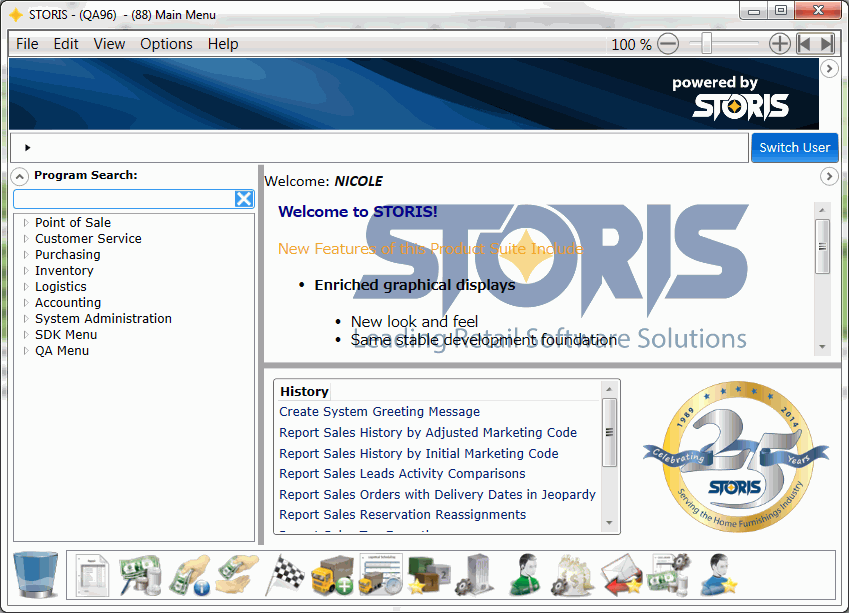Image resolution: width=849 pixels, height=613 pixels.
Task: Click the zoom in plus button
Action: [x=779, y=44]
